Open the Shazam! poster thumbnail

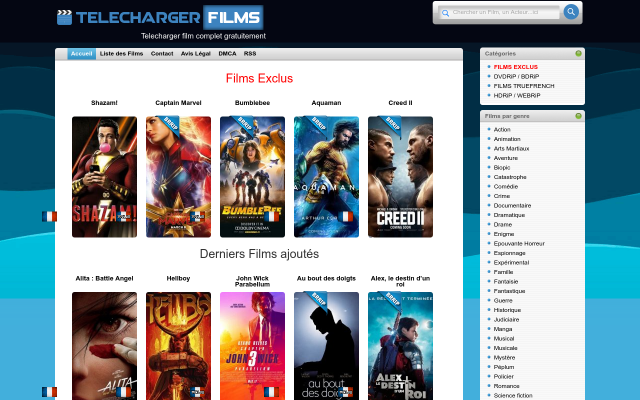tap(104, 177)
